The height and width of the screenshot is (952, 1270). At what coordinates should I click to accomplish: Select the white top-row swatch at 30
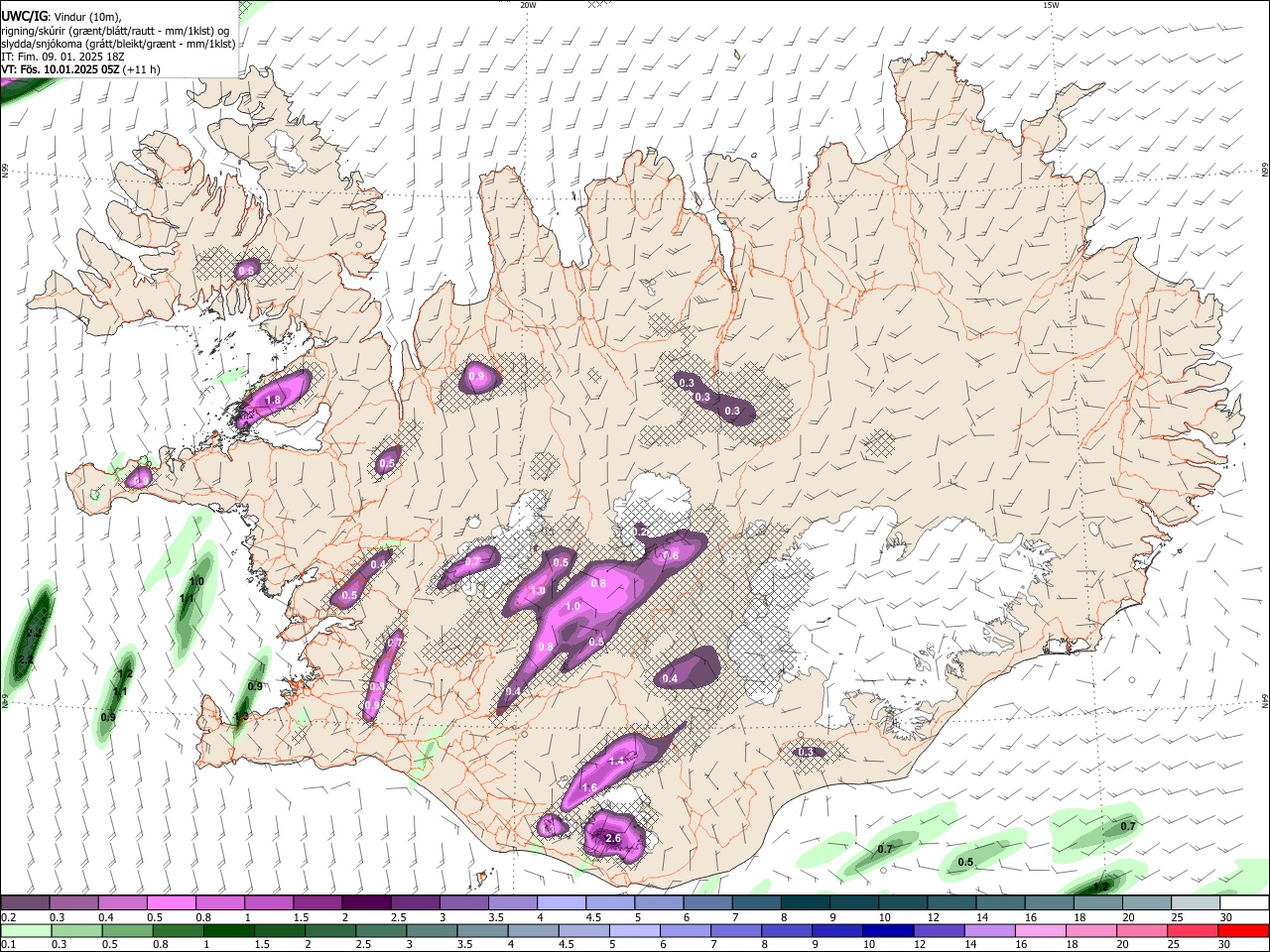tap(1243, 902)
